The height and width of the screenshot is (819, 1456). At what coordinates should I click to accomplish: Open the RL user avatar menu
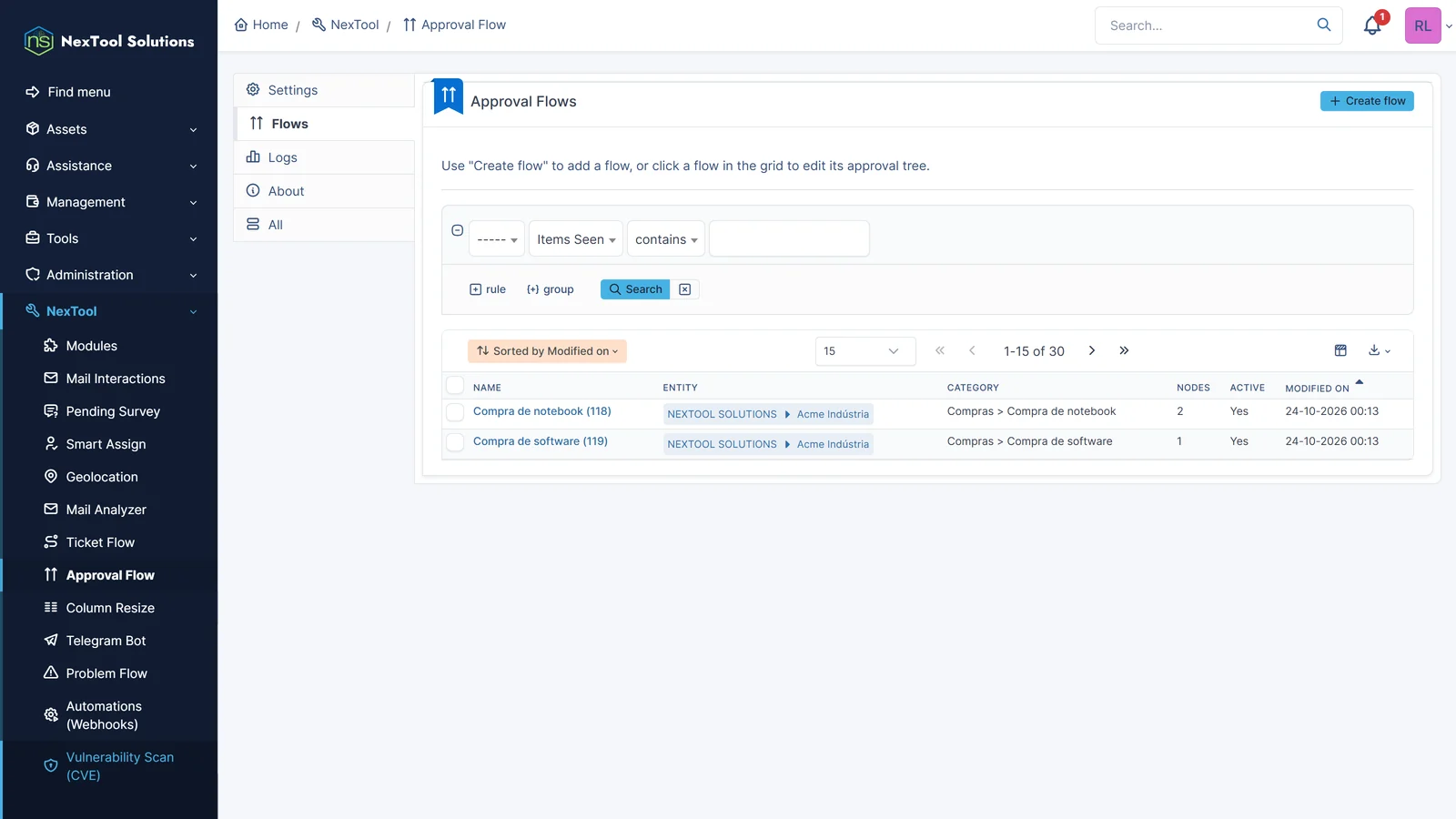pos(1423,25)
